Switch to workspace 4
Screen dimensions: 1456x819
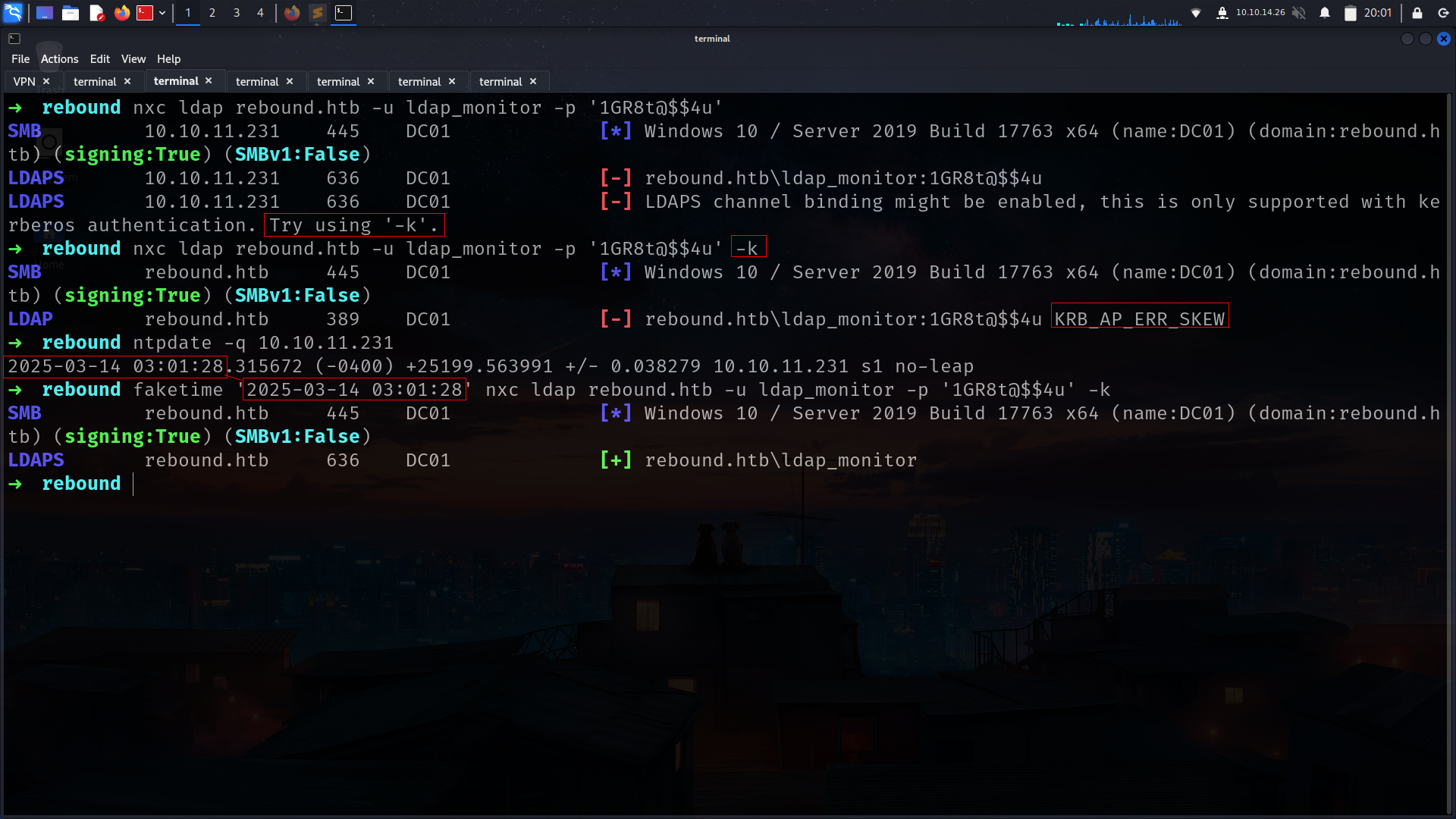(260, 12)
